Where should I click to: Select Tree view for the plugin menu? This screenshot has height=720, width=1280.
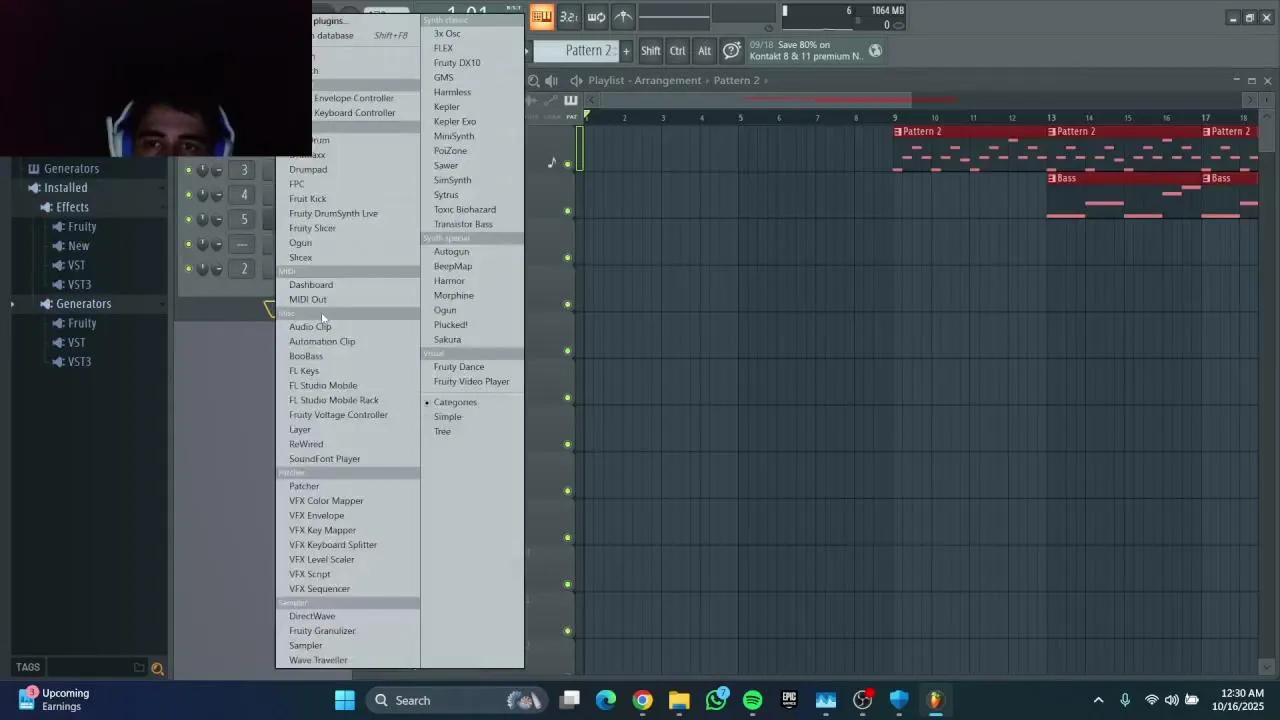tap(442, 432)
